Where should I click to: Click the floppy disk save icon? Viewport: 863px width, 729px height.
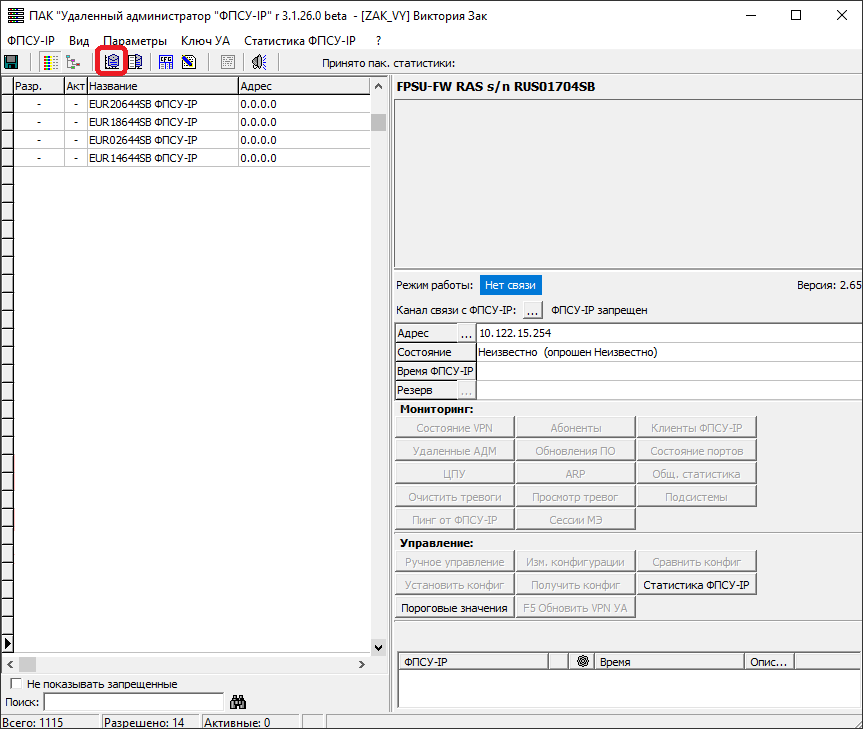(x=12, y=62)
